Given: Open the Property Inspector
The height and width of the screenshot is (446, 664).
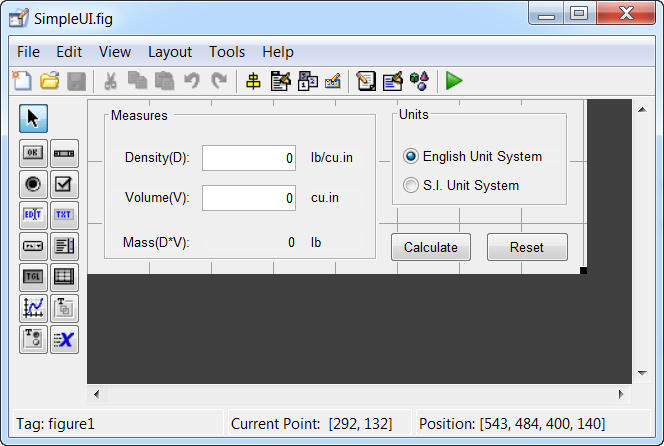Looking at the screenshot, I should [393, 81].
